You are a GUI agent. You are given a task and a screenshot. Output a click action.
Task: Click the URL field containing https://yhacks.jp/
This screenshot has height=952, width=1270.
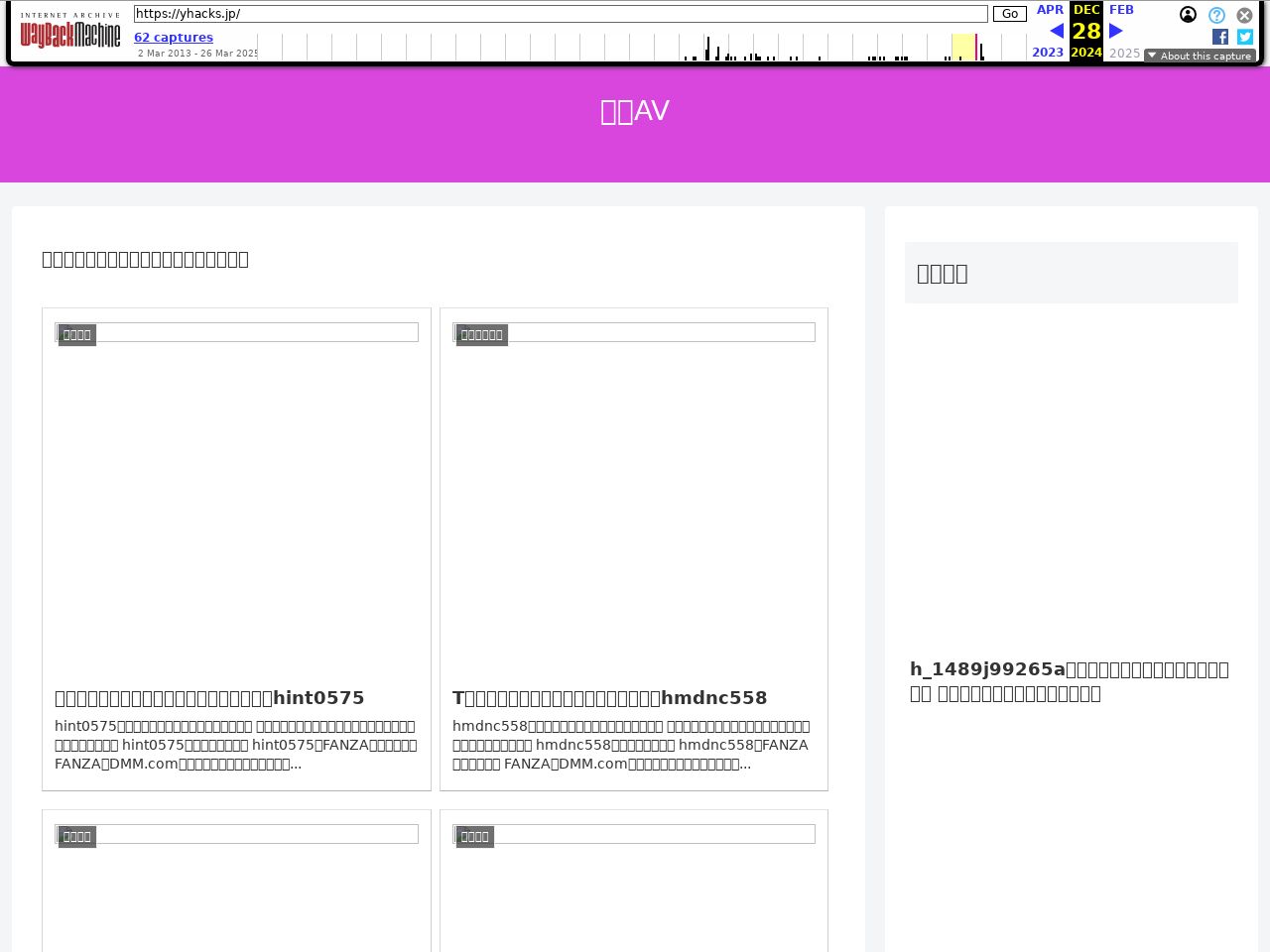tap(561, 14)
